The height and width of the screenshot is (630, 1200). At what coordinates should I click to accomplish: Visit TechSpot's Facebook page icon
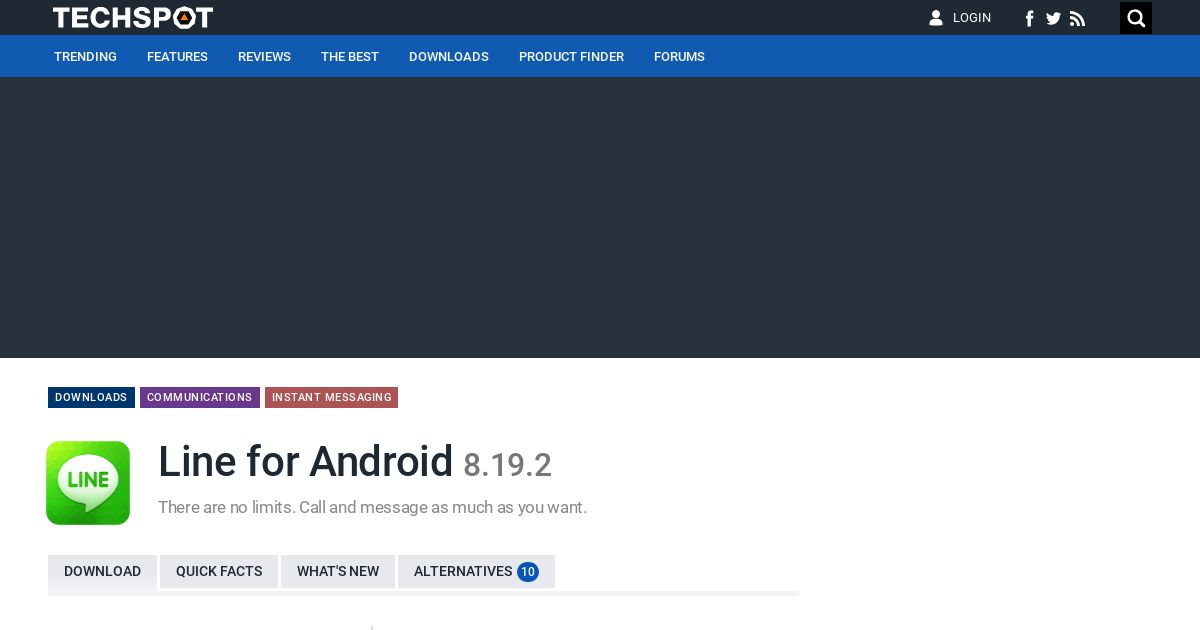click(1029, 18)
